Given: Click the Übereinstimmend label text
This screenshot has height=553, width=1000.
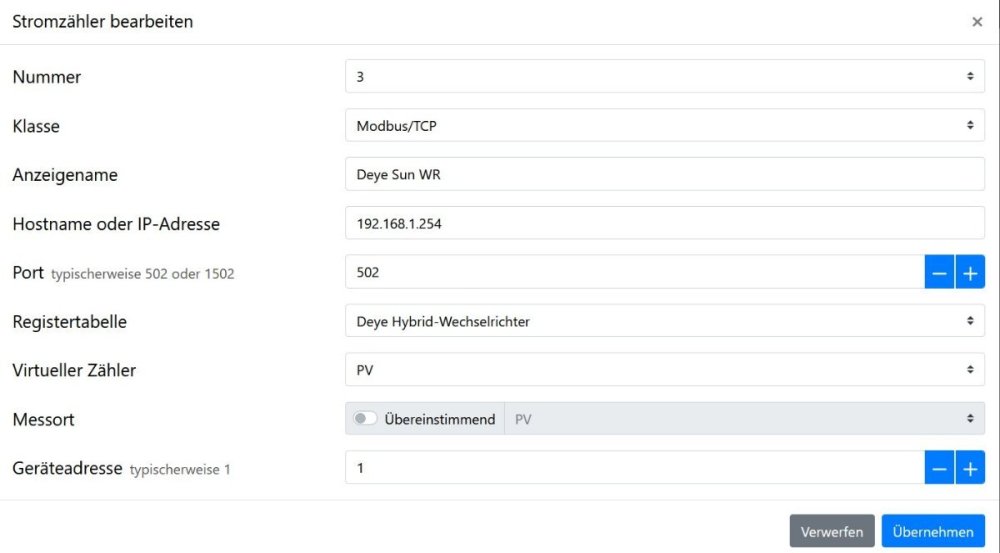Looking at the screenshot, I should 440,419.
